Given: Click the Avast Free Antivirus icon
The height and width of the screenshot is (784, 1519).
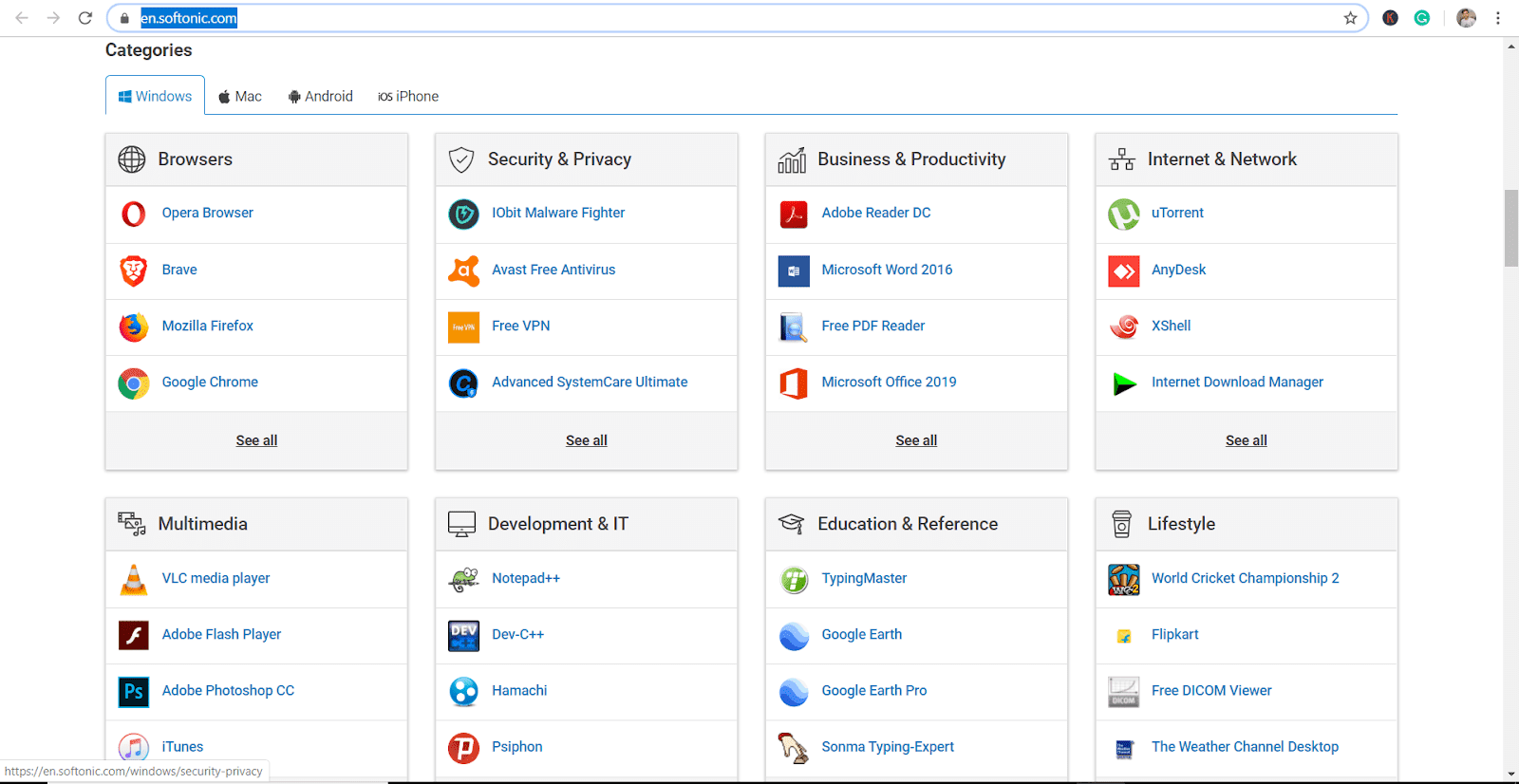Looking at the screenshot, I should click(x=463, y=271).
